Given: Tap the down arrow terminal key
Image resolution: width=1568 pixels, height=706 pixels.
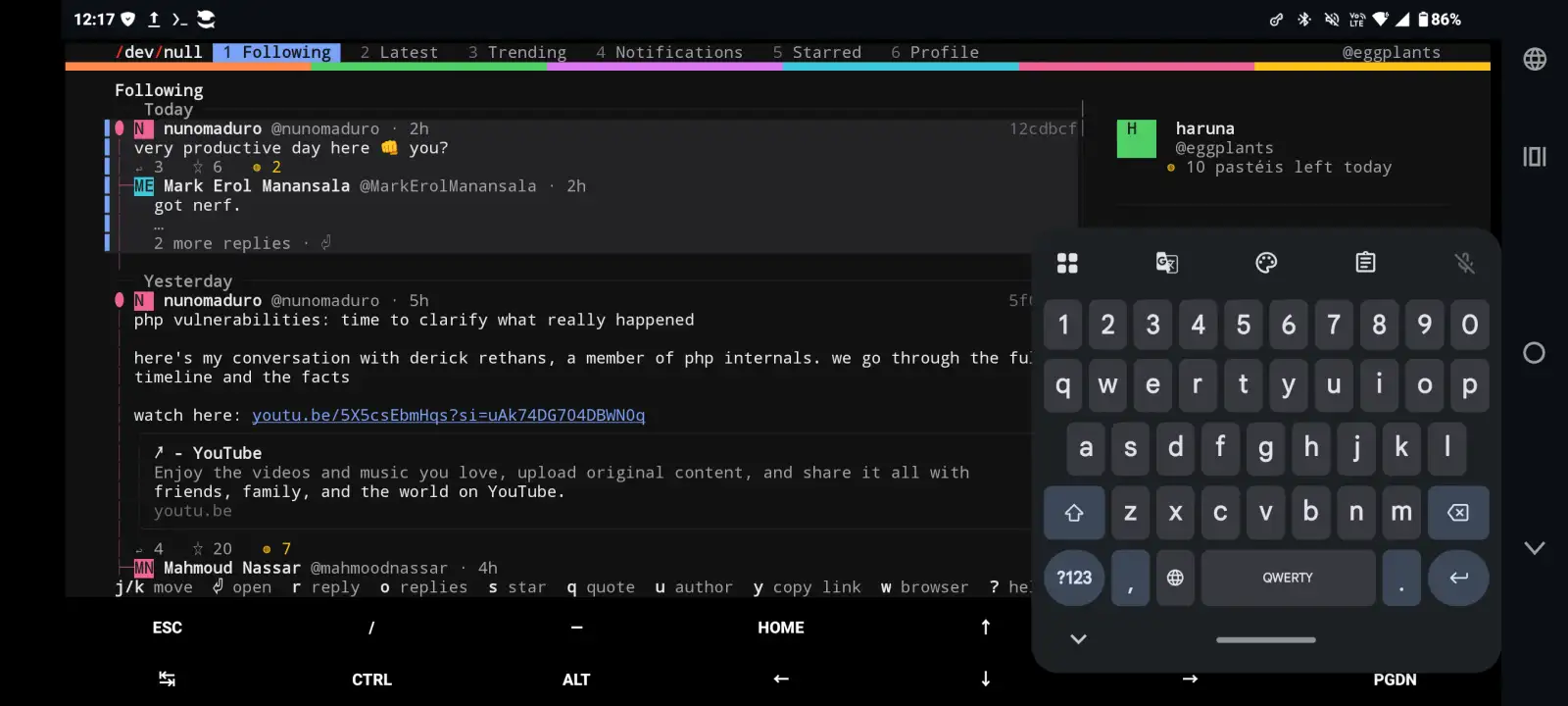Looking at the screenshot, I should click(985, 679).
